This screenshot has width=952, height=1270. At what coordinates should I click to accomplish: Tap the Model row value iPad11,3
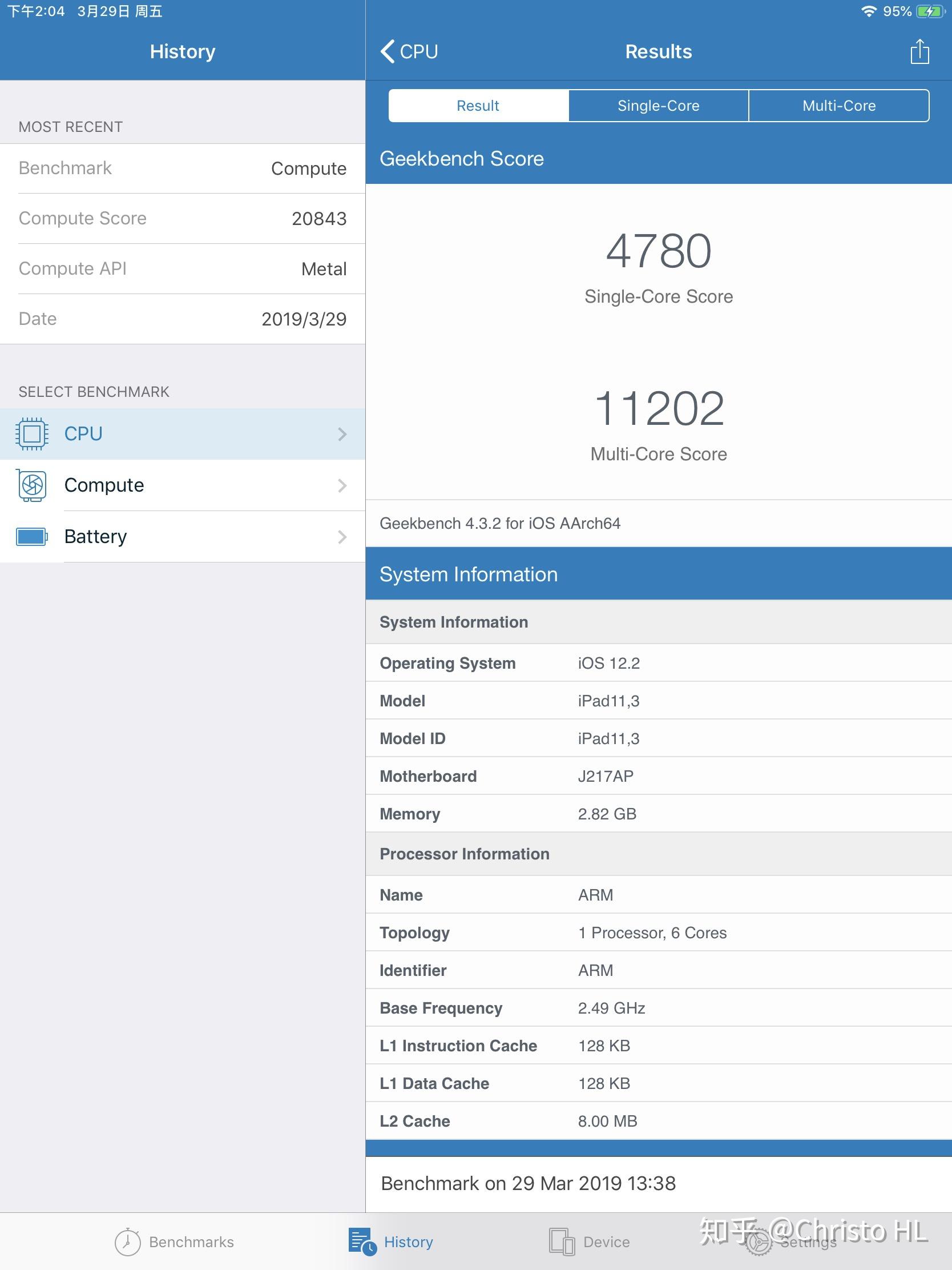click(x=609, y=701)
